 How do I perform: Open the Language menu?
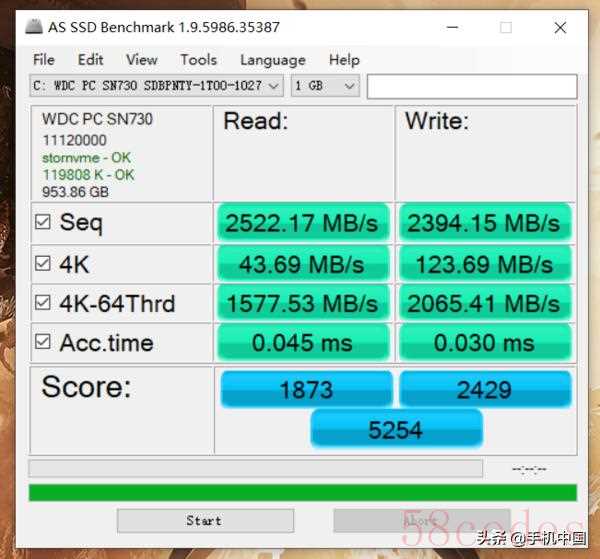tap(273, 60)
